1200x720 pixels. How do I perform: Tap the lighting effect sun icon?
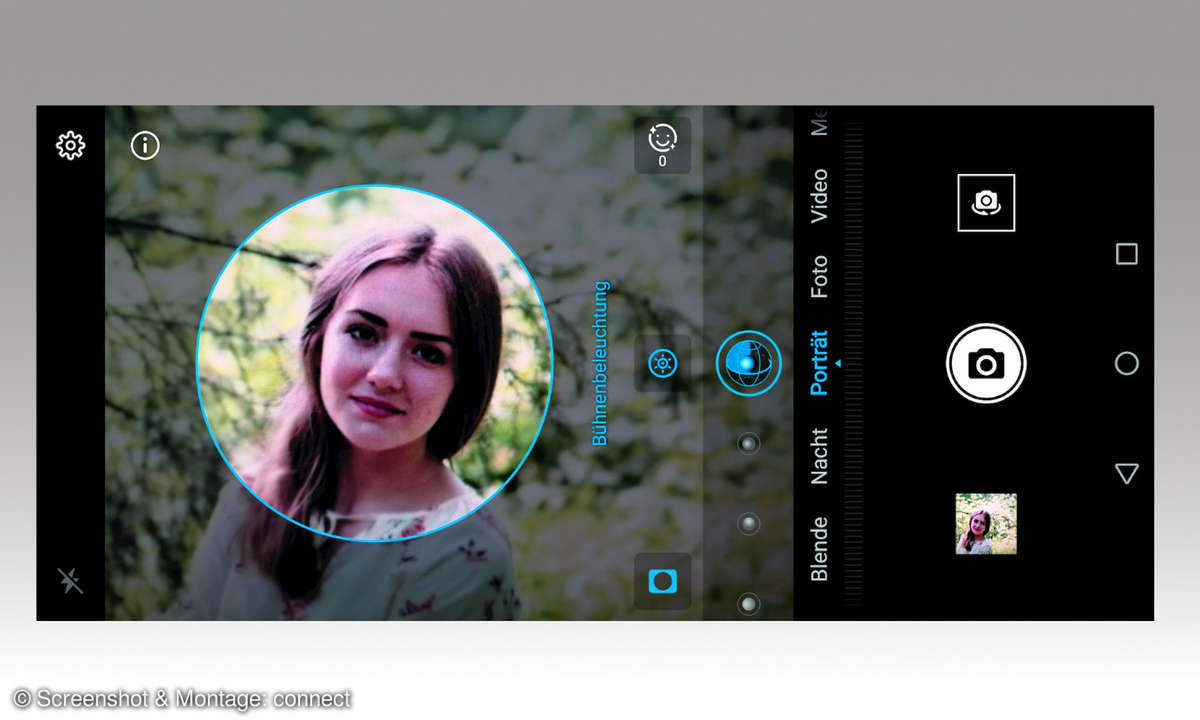[x=662, y=363]
